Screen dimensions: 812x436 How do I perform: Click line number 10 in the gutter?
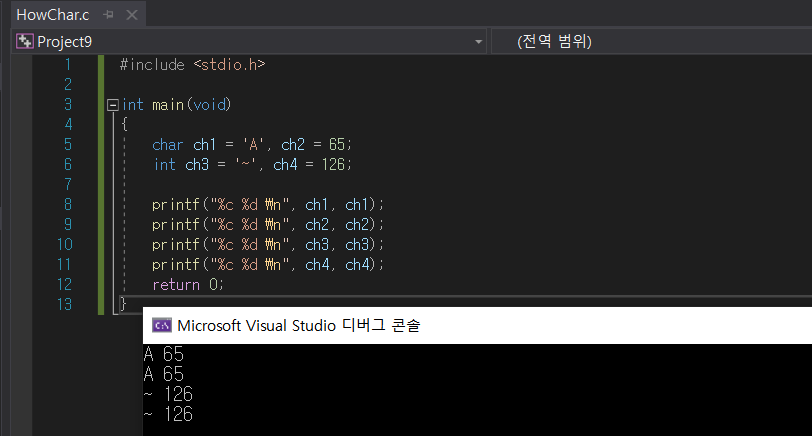click(64, 244)
